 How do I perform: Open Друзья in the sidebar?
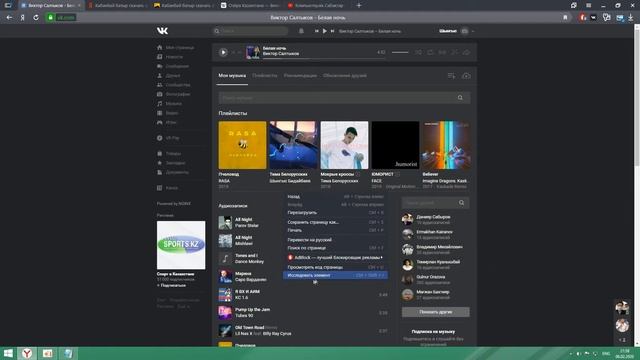(x=169, y=76)
